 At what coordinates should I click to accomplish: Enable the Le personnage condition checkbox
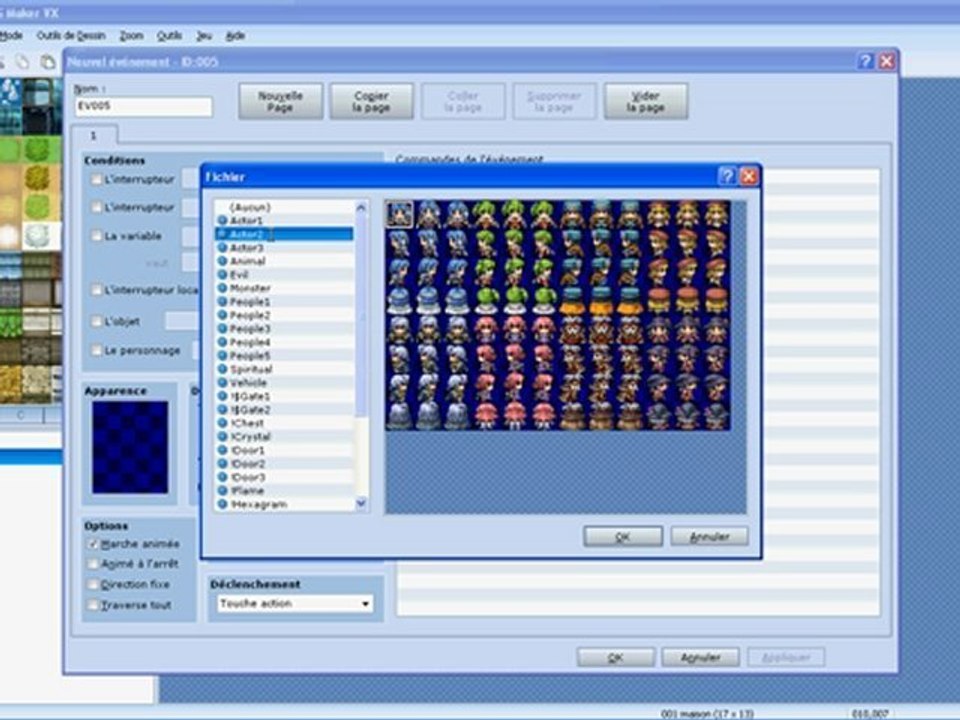[x=96, y=350]
